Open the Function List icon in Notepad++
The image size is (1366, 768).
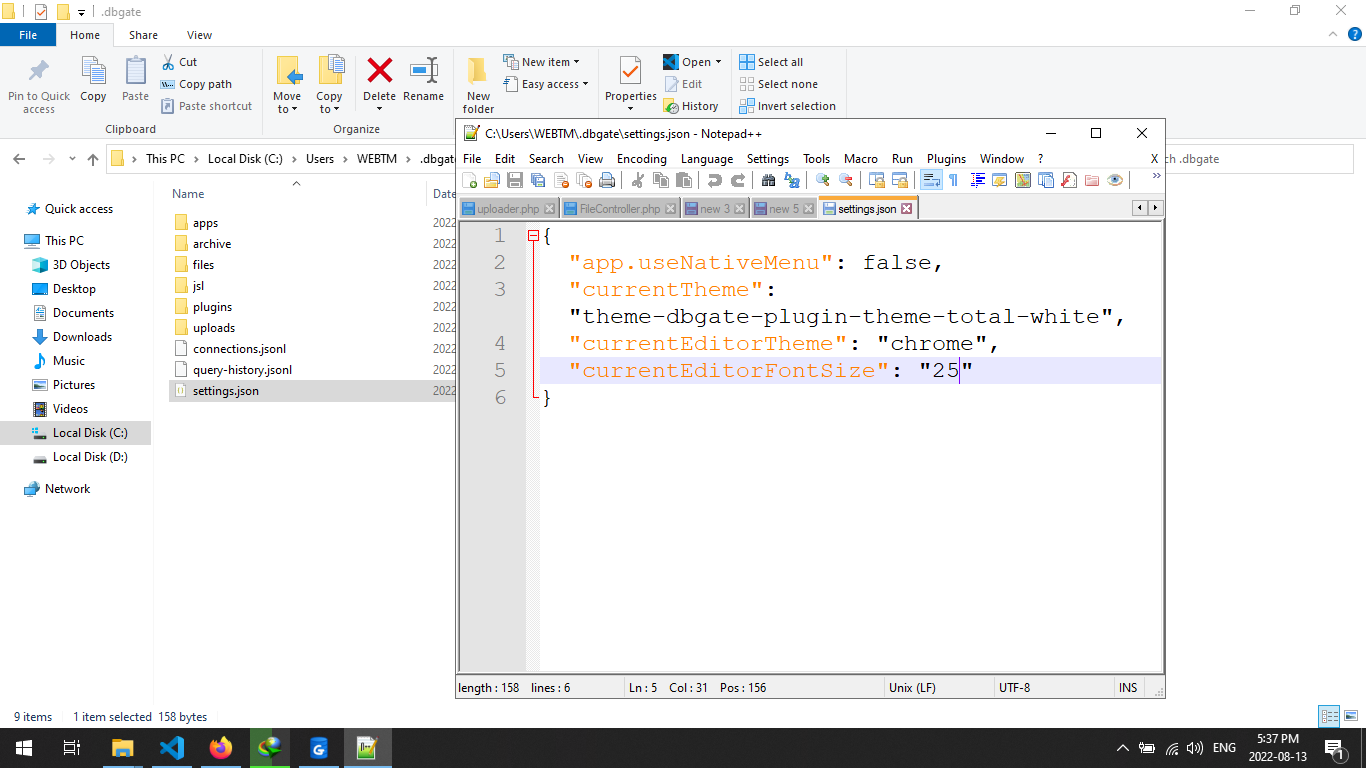click(1069, 180)
